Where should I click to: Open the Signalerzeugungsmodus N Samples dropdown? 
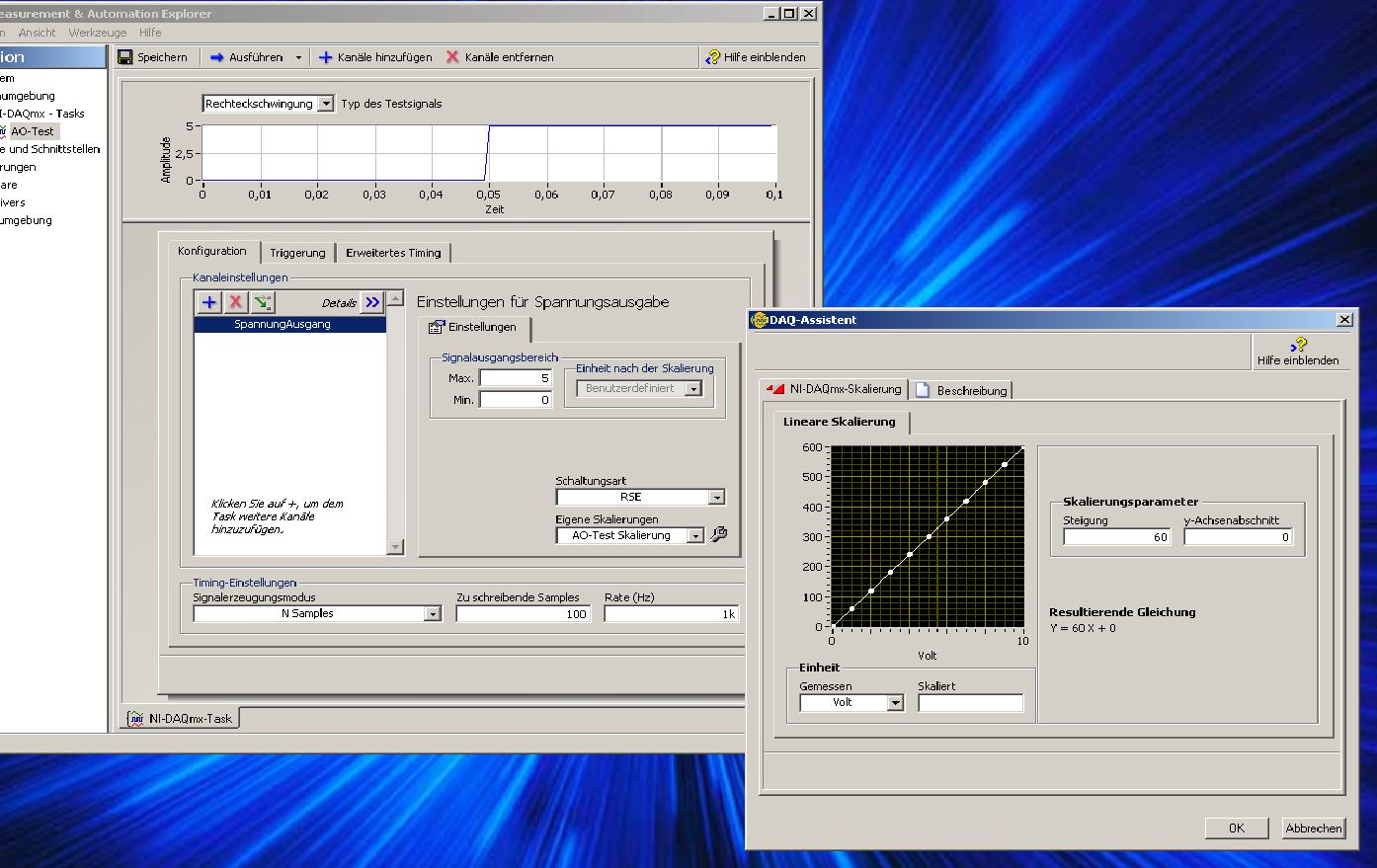pos(432,614)
